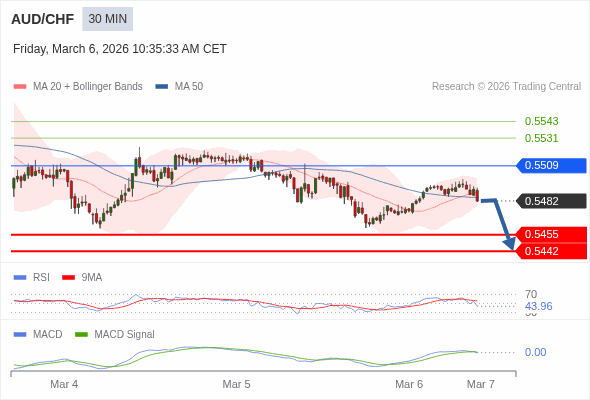Click the Research © 2026 Trading Central credit
590x400 pixels.
(506, 87)
